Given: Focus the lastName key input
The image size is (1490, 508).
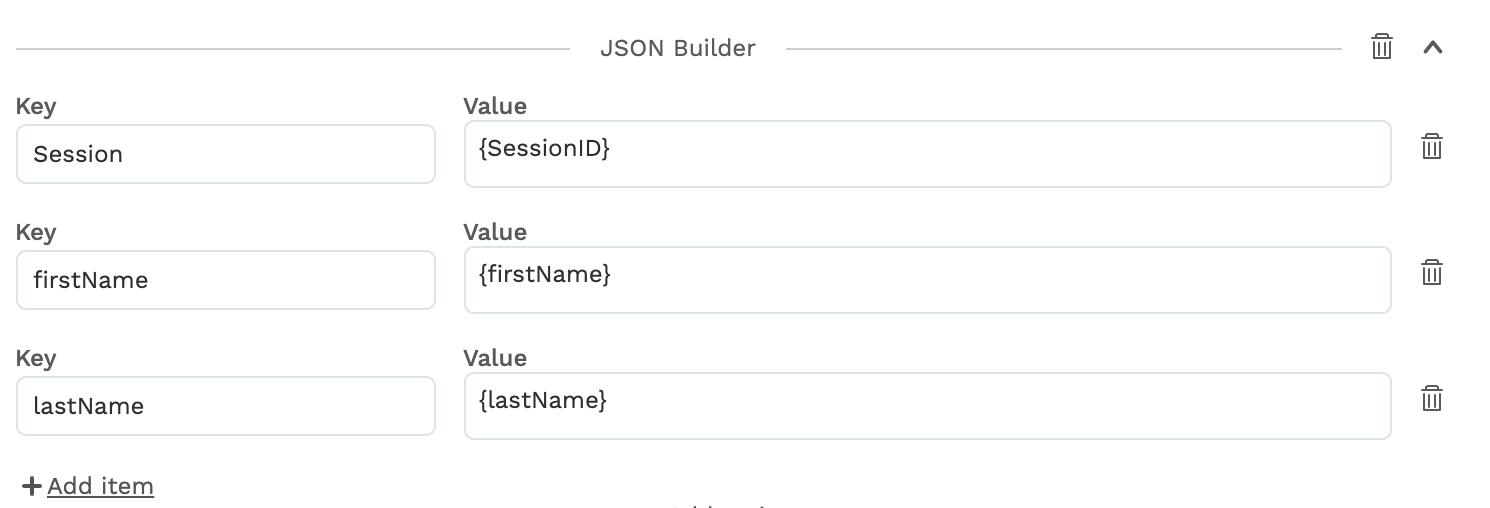Looking at the screenshot, I should click(226, 406).
